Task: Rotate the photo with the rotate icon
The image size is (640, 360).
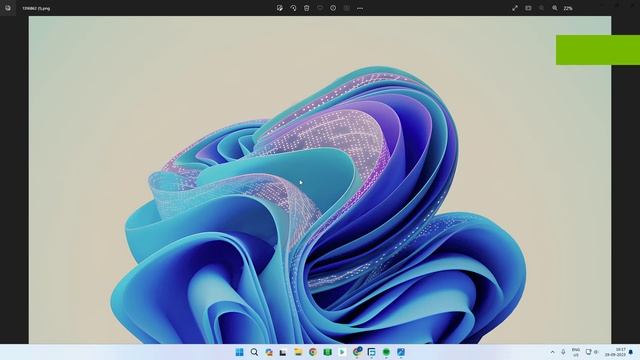Action: point(293,8)
